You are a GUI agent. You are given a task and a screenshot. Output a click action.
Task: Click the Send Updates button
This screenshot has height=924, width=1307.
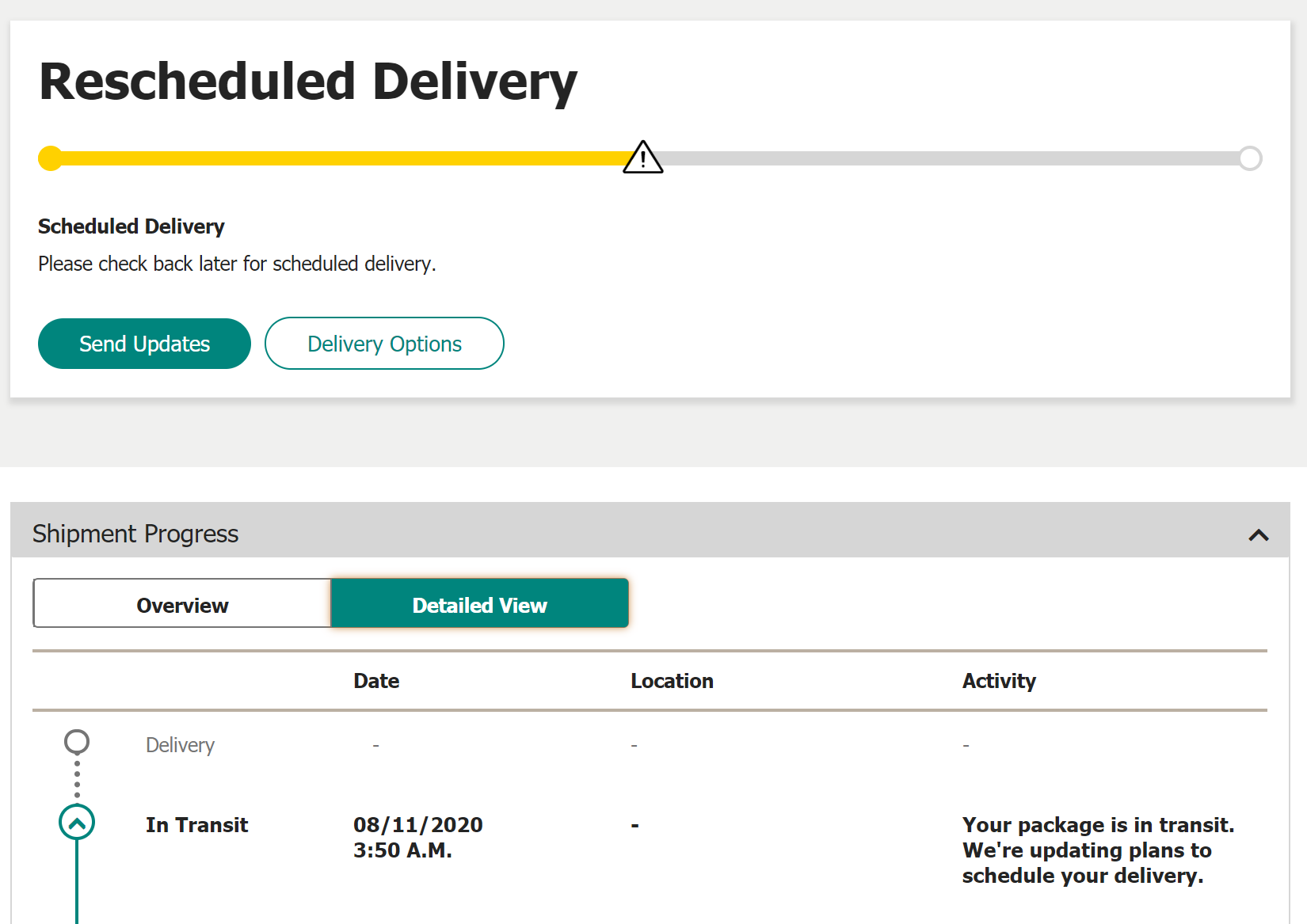pyautogui.click(x=144, y=344)
